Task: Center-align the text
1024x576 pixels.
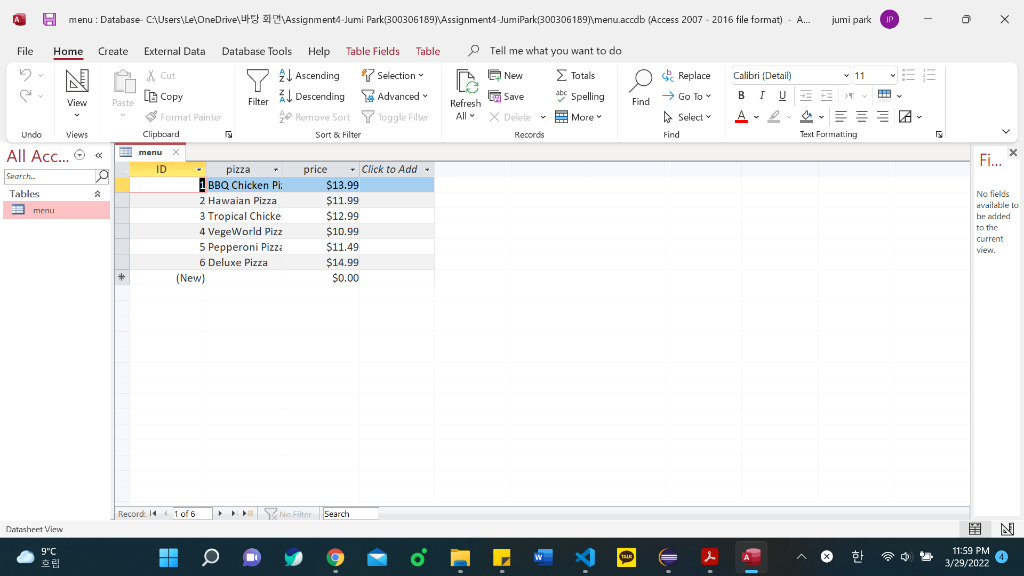Action: point(862,117)
